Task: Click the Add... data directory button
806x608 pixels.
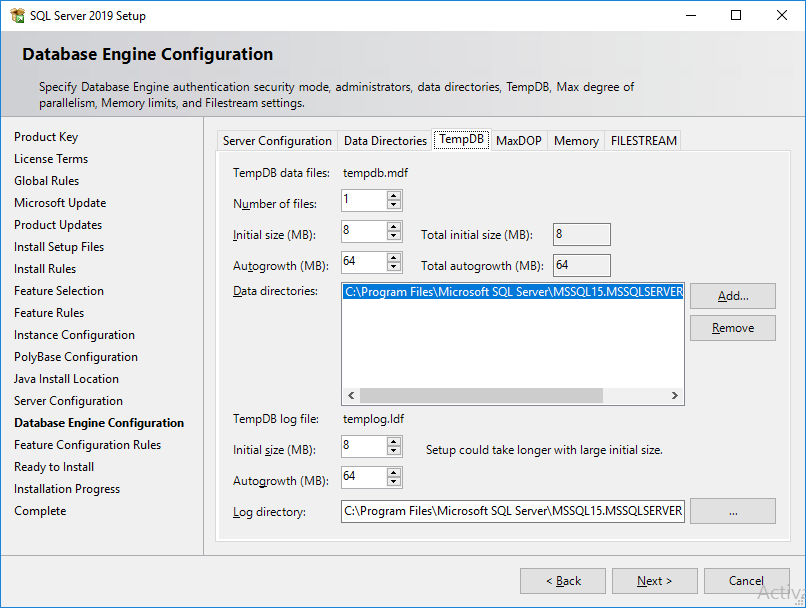Action: click(x=732, y=296)
